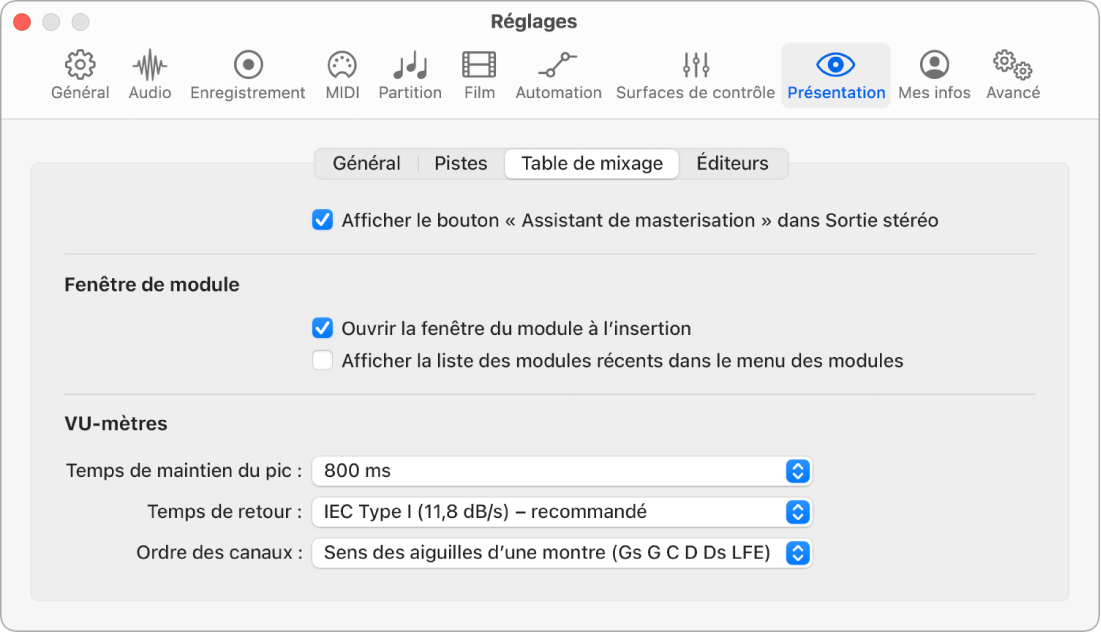Open the Ordre des canaux dropdown

562,552
